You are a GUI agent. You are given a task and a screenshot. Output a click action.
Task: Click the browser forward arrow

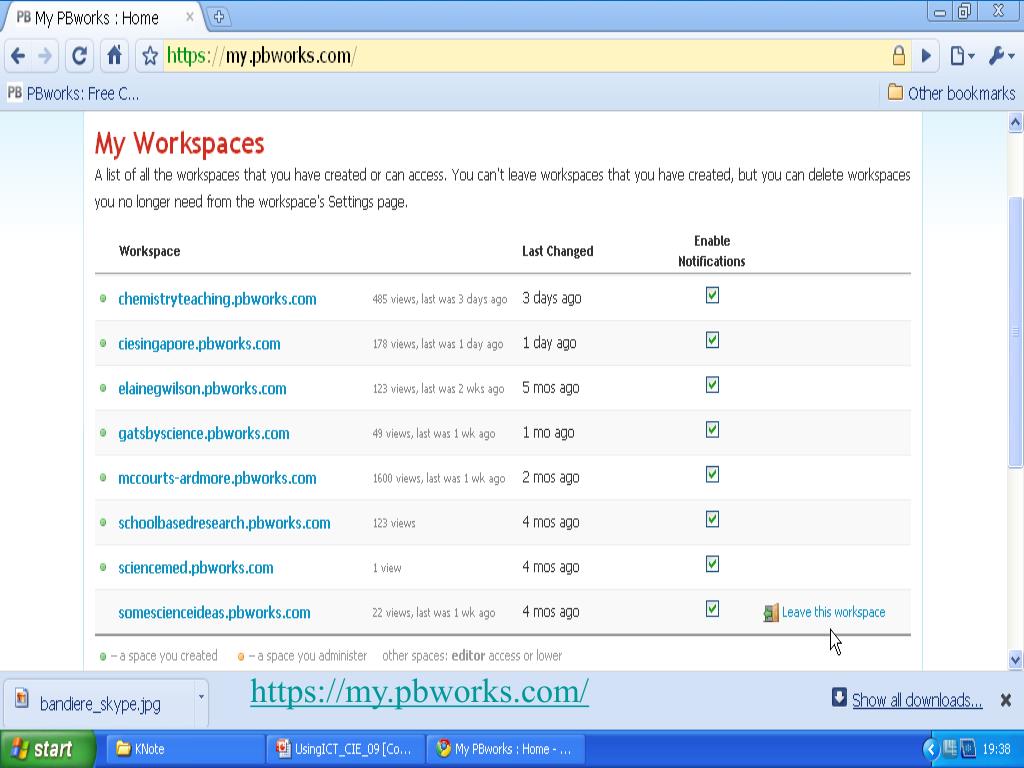(x=44, y=56)
